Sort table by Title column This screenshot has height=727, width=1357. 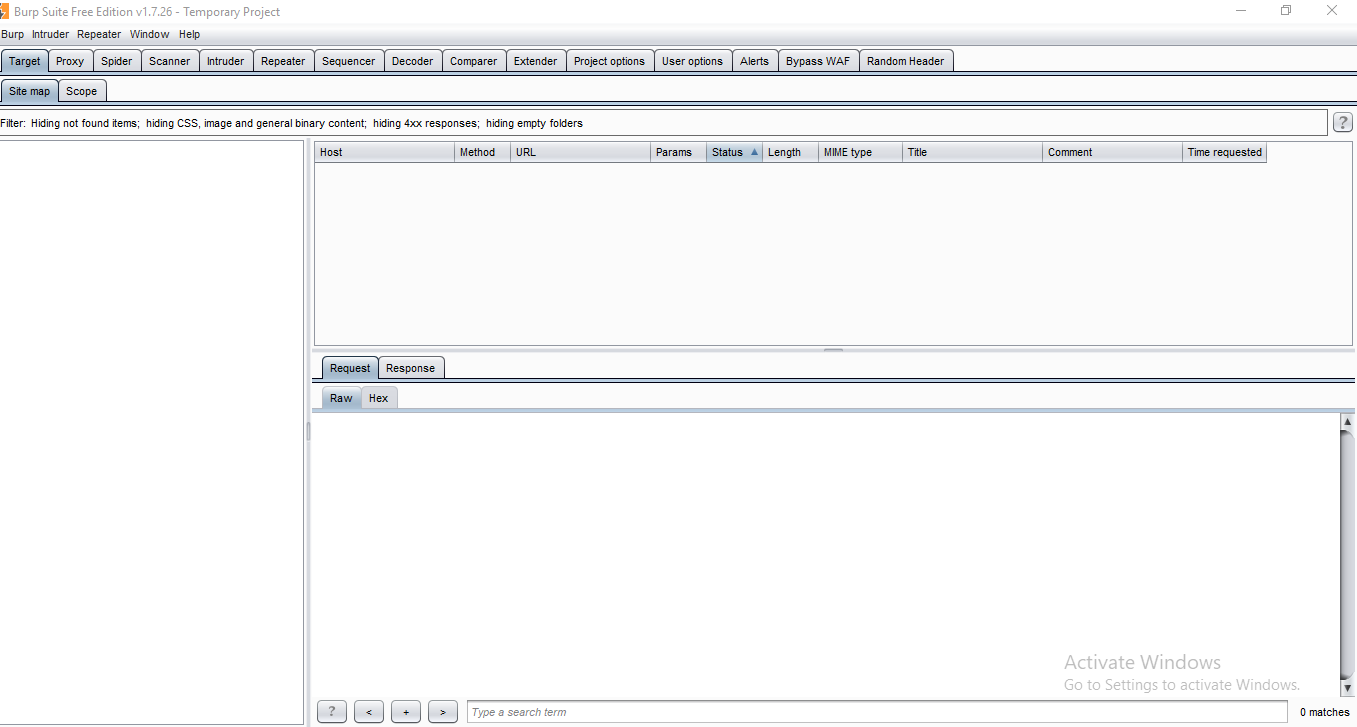pos(973,152)
